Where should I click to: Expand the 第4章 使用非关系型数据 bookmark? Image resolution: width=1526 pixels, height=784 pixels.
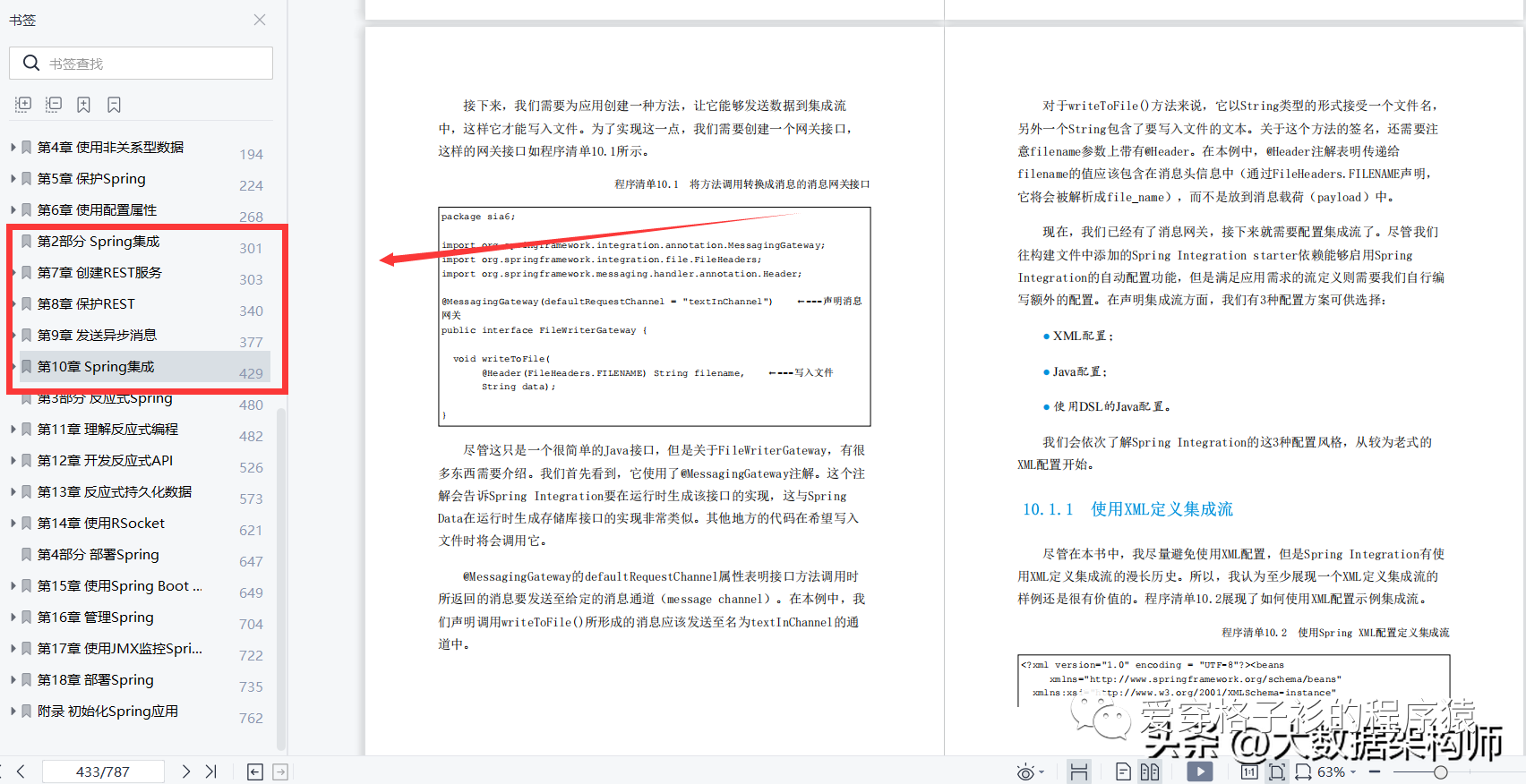point(13,147)
